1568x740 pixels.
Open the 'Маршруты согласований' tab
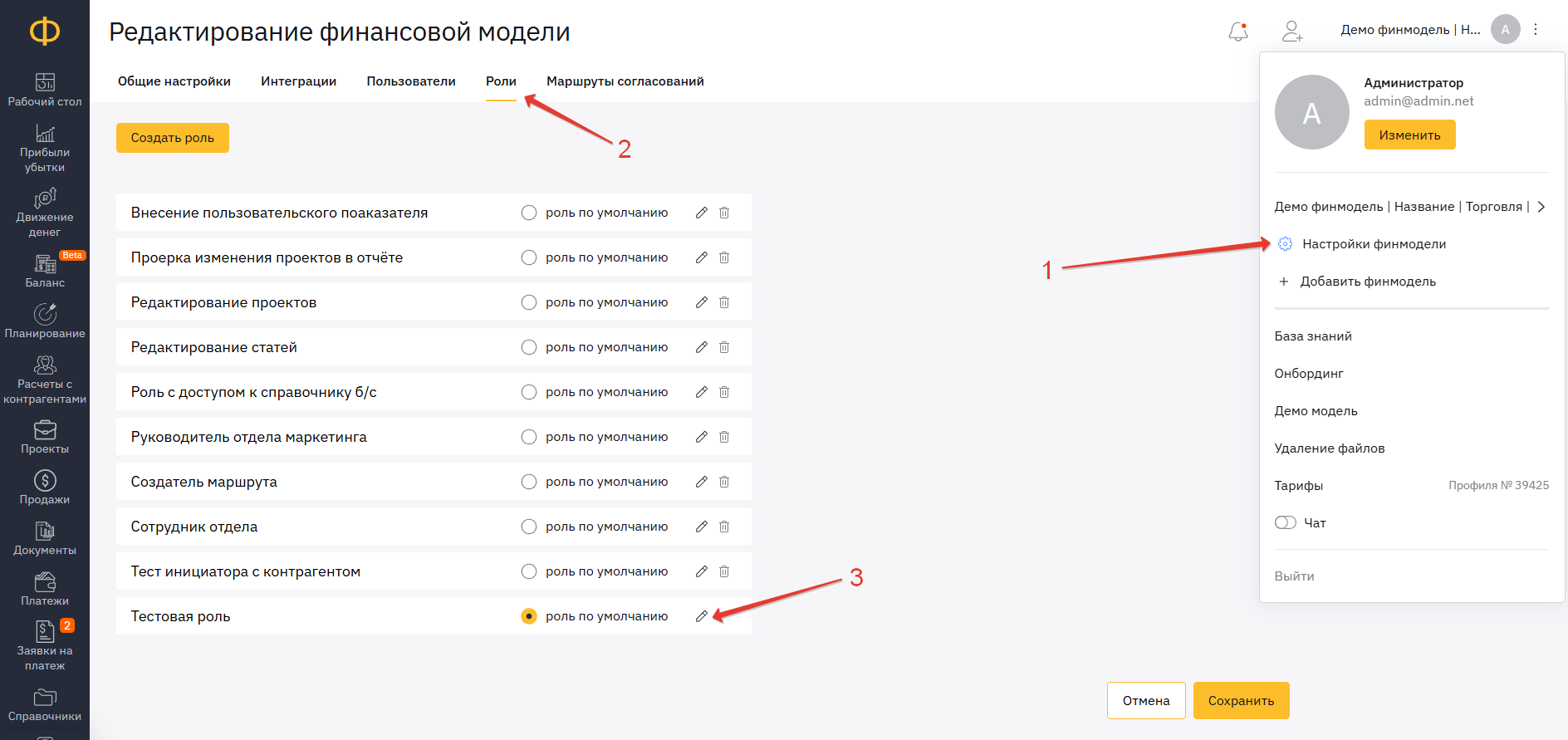coord(625,81)
